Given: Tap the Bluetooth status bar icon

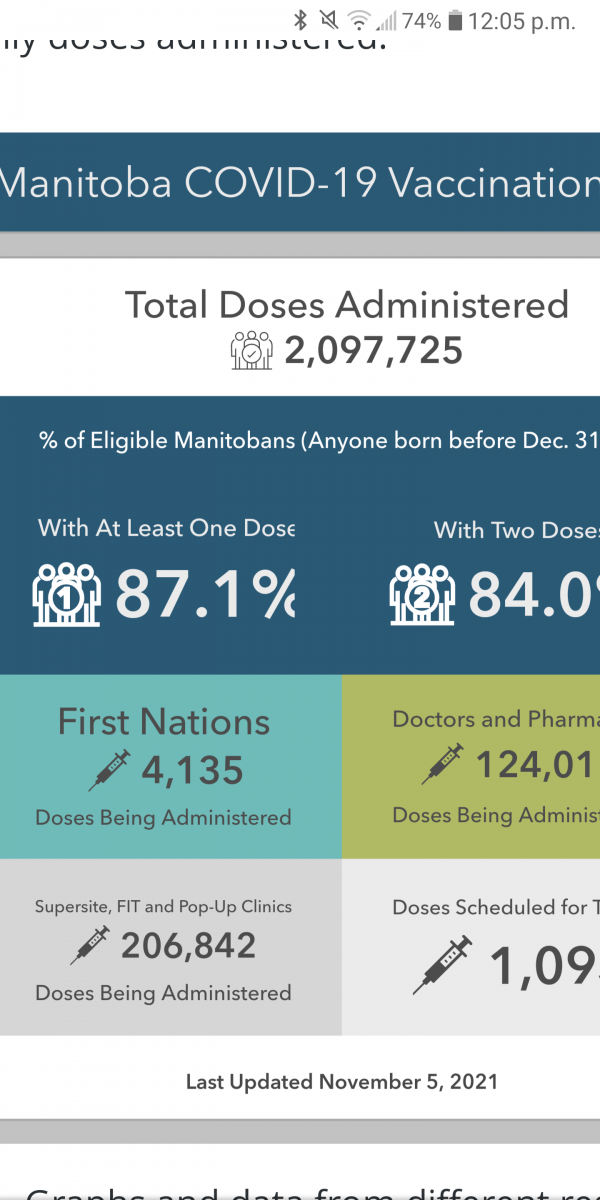Looking at the screenshot, I should click(300, 20).
